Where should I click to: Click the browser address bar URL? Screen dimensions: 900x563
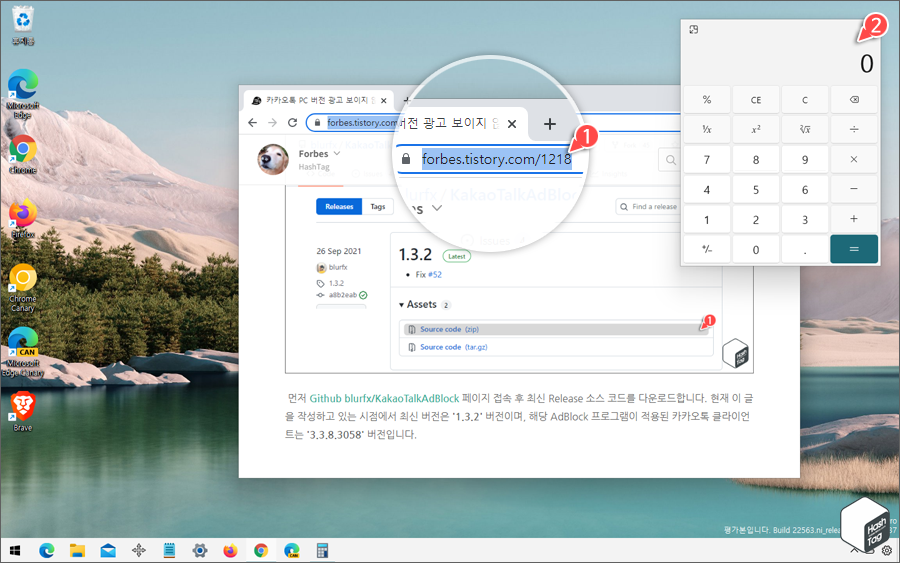[362, 123]
